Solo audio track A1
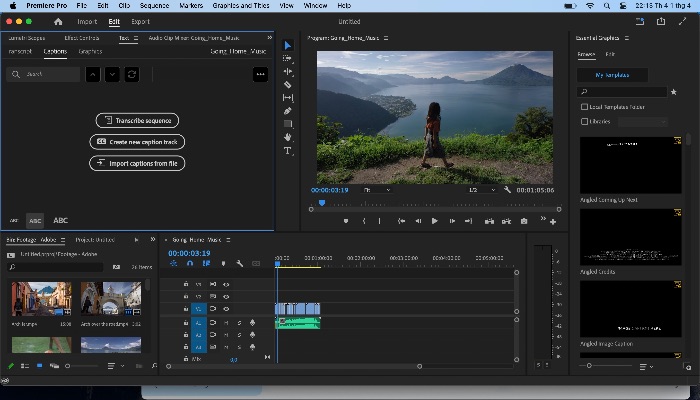Viewport: 700px width, 400px height. 239,322
